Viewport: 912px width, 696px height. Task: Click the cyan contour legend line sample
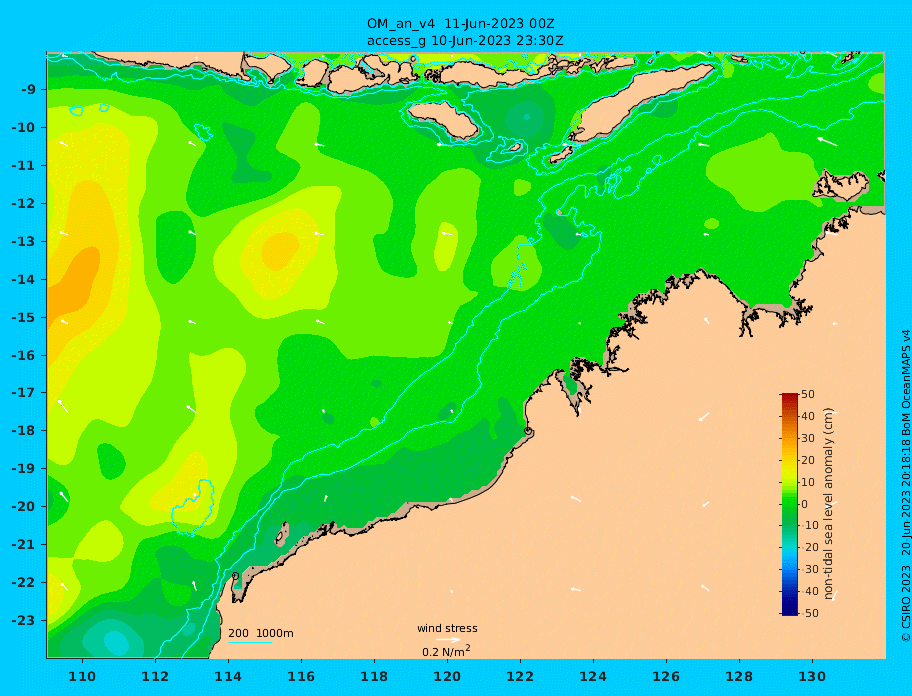pyautogui.click(x=250, y=642)
